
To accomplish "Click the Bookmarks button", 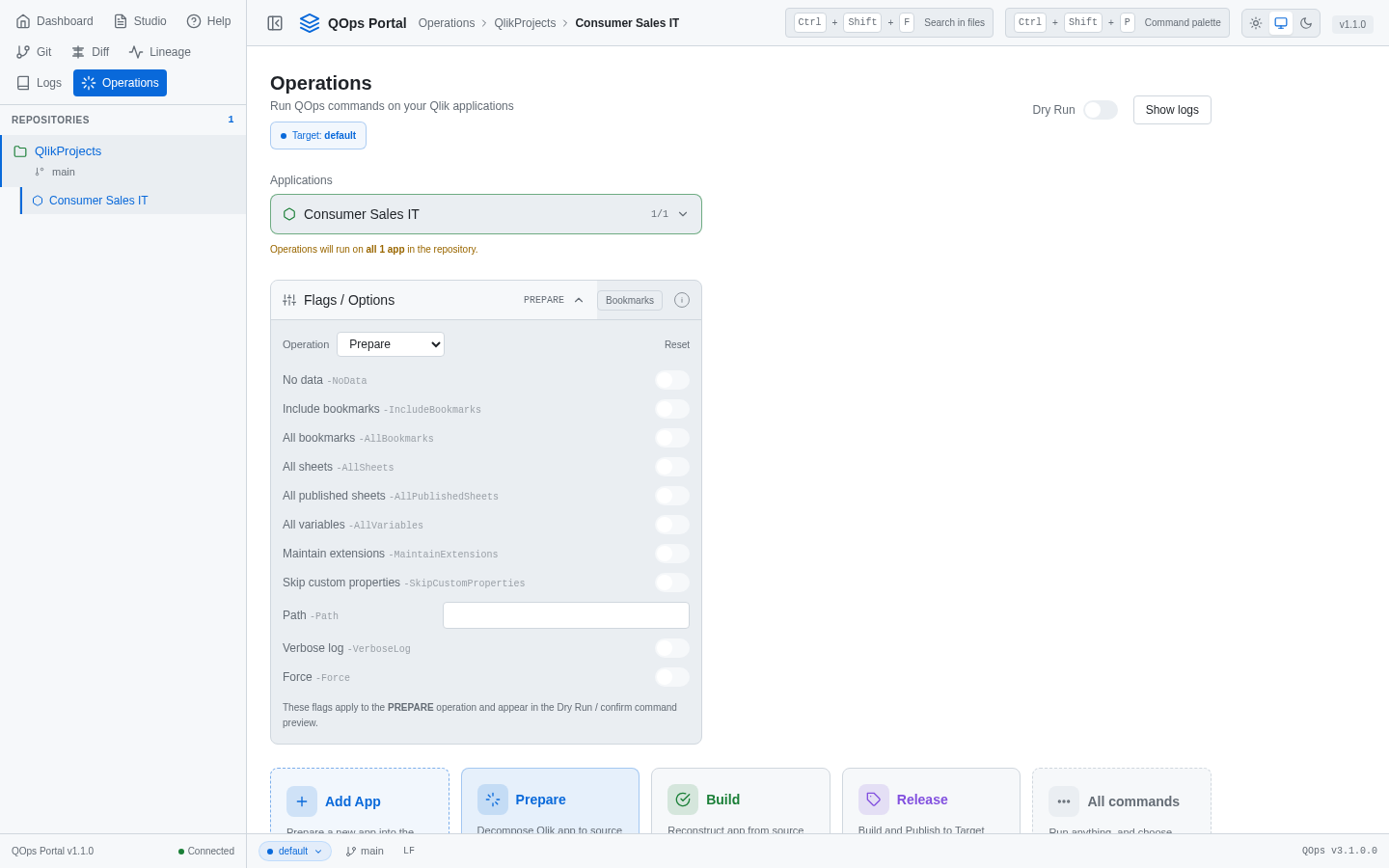I will pos(630,300).
